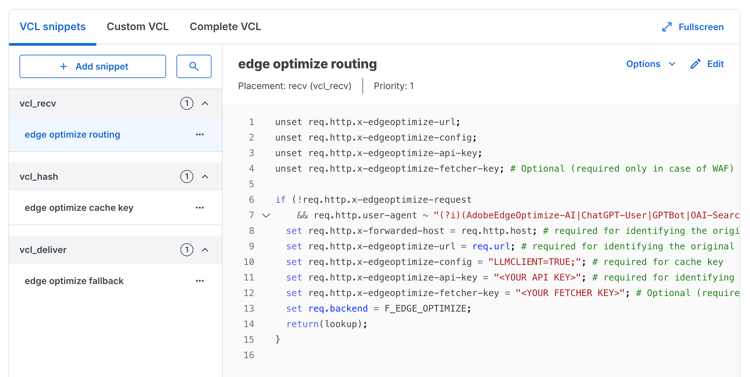Select the edge optimize routing snippet
Screen dimensions: 750x377
coord(115,134)
